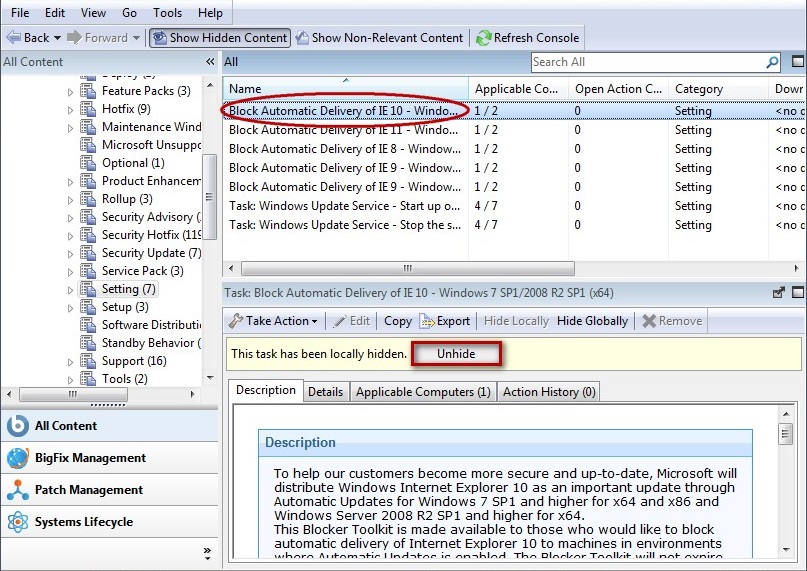Open the Take Action dropdown
The image size is (807, 571).
(x=273, y=321)
